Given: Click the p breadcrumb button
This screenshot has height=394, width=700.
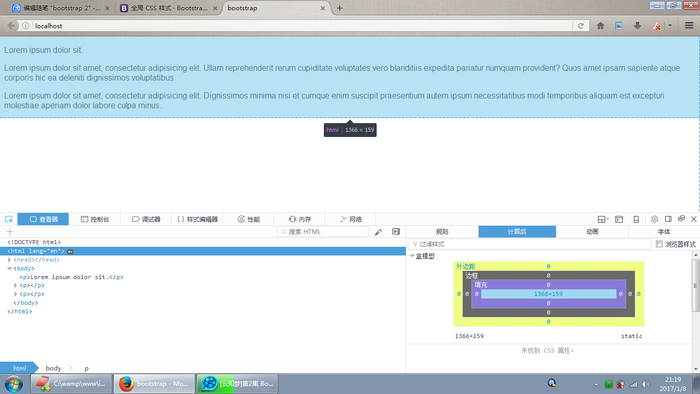Looking at the screenshot, I should tap(87, 368).
